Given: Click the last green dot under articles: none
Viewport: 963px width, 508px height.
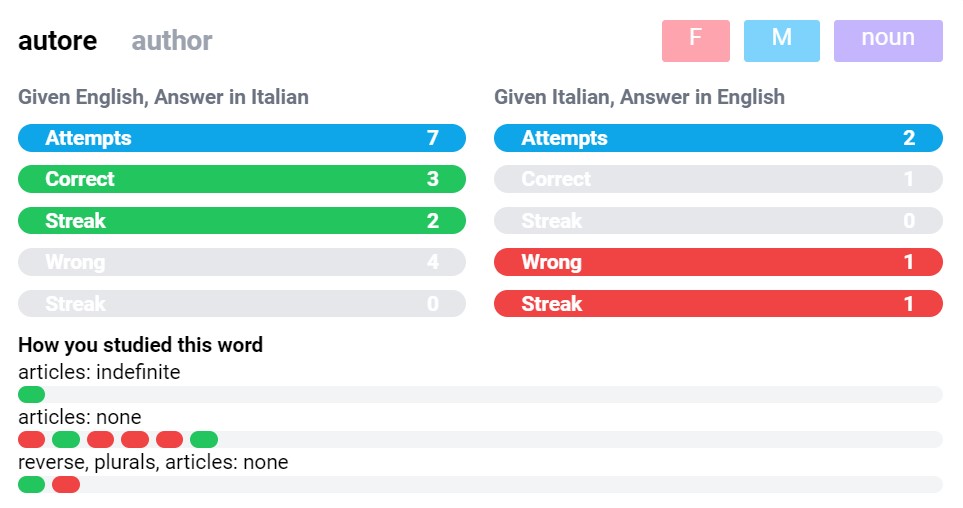Looking at the screenshot, I should (x=204, y=439).
